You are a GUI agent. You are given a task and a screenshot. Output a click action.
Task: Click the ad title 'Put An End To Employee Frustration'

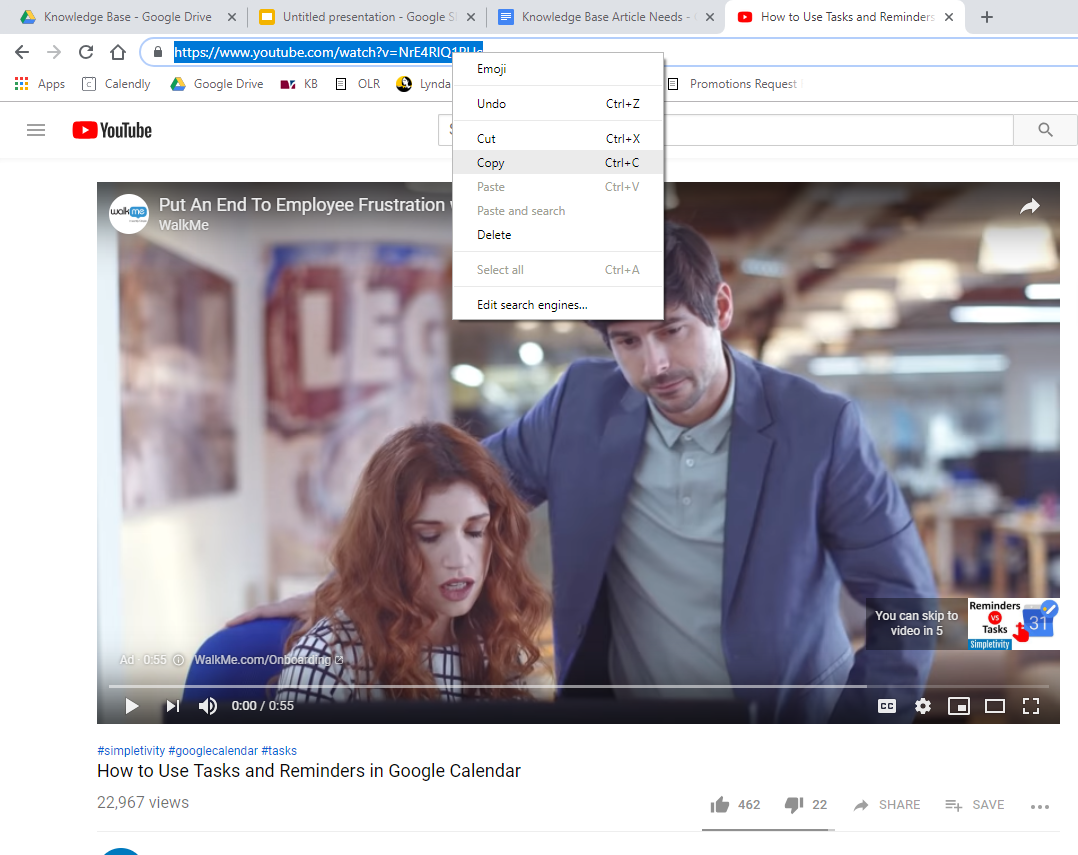point(302,205)
